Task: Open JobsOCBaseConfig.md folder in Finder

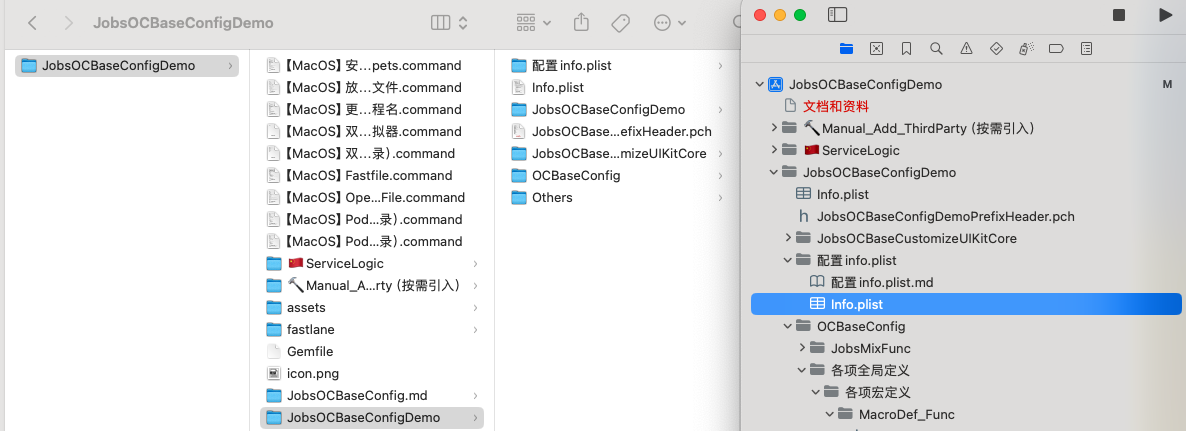Action: (x=371, y=395)
